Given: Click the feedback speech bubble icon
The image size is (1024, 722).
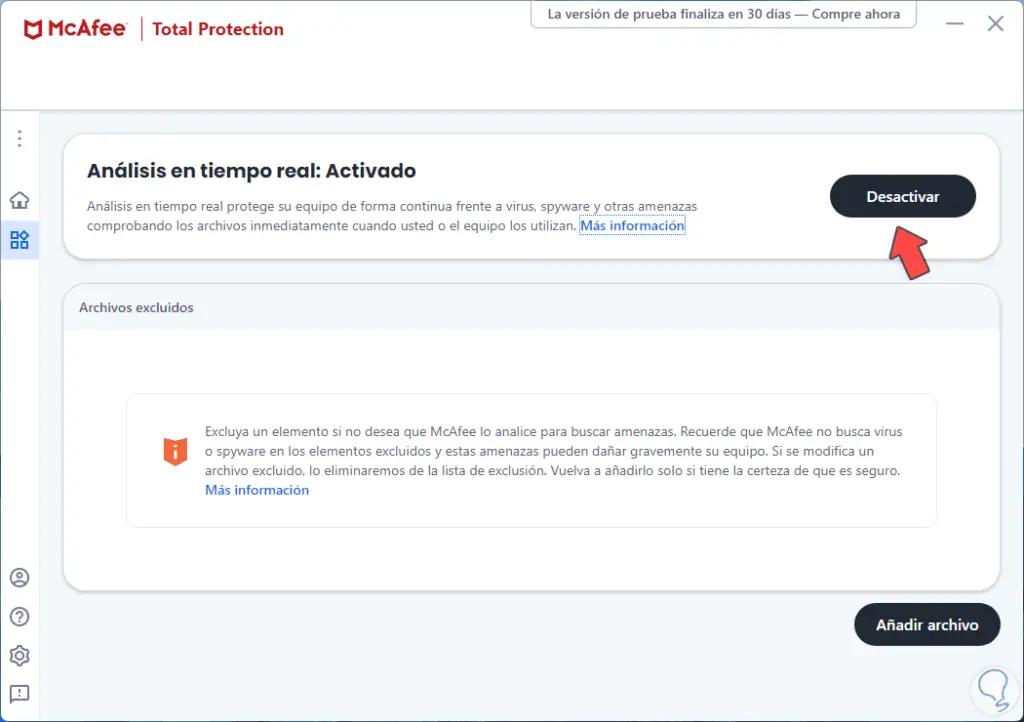Looking at the screenshot, I should coord(19,693).
